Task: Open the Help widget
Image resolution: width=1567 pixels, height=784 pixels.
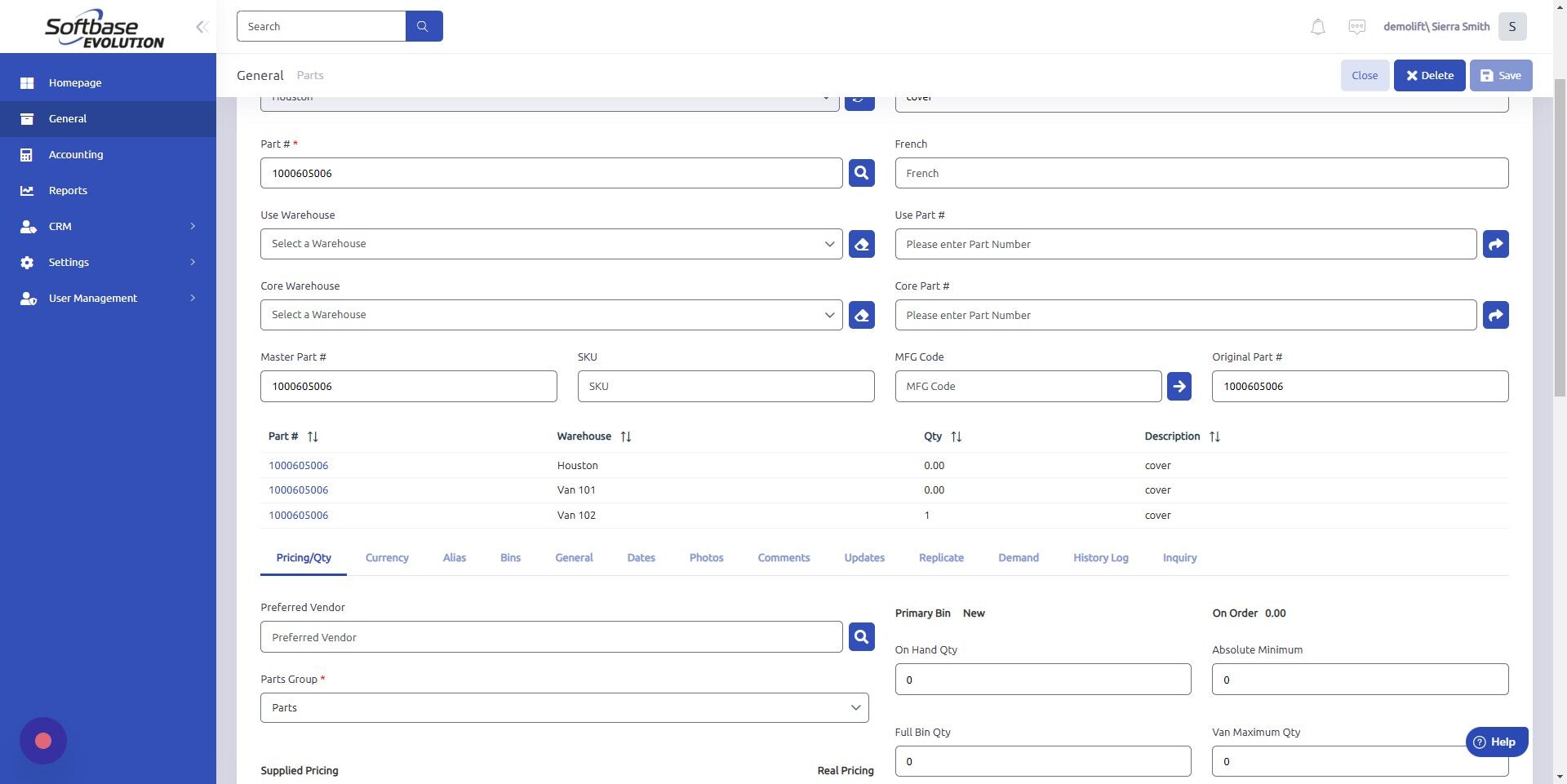Action: (x=1496, y=742)
